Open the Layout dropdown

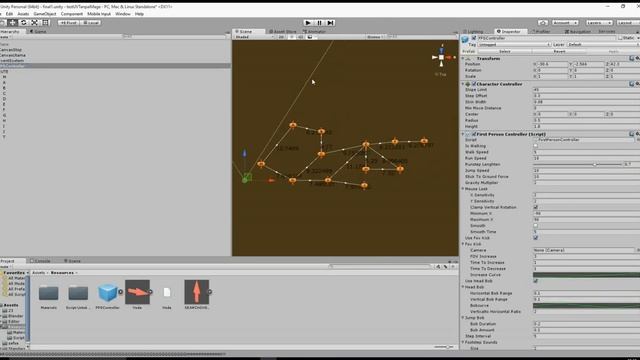click(x=628, y=23)
